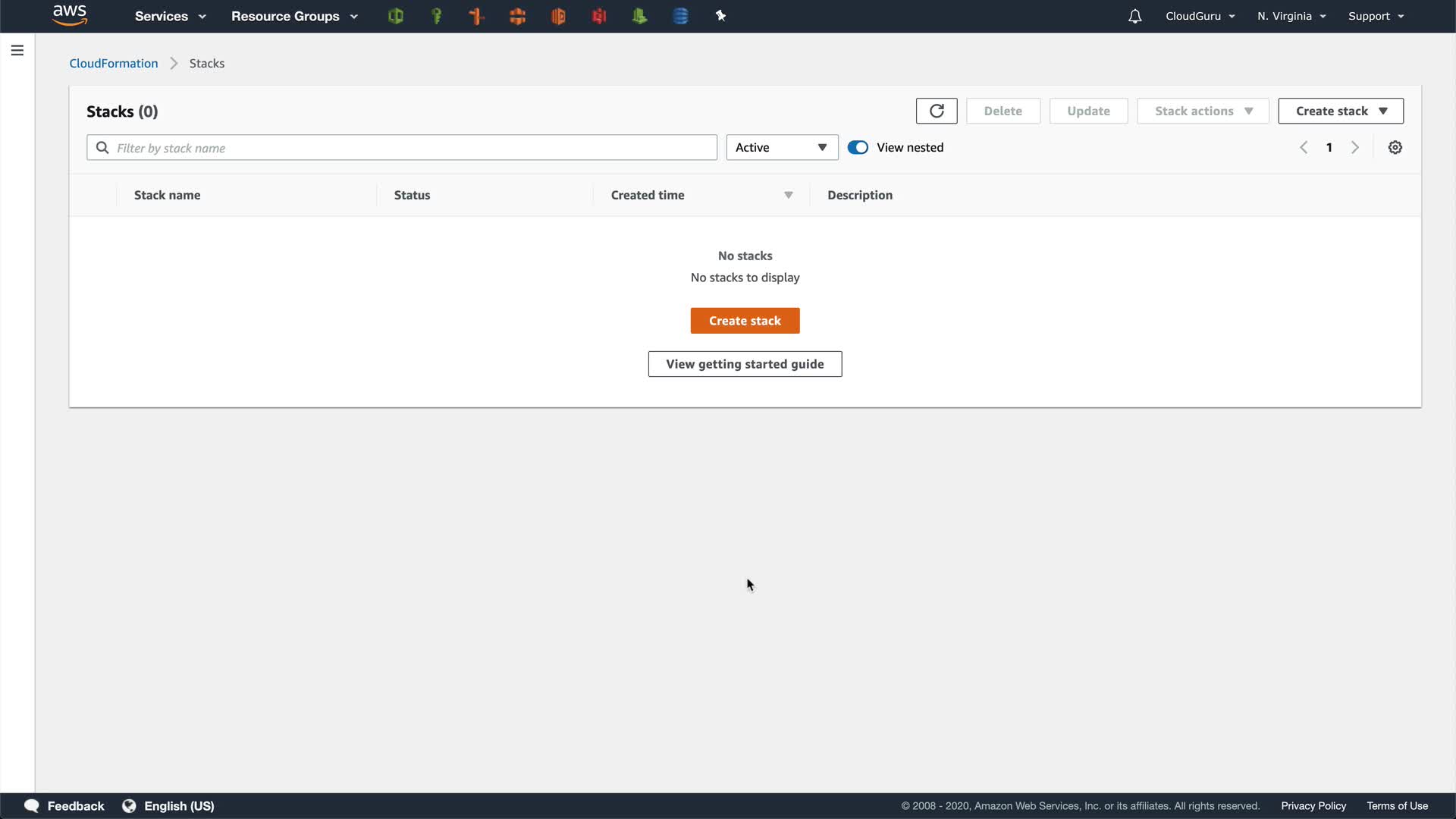The width and height of the screenshot is (1456, 819).
Task: Click the orange Create stack button
Action: click(x=745, y=321)
